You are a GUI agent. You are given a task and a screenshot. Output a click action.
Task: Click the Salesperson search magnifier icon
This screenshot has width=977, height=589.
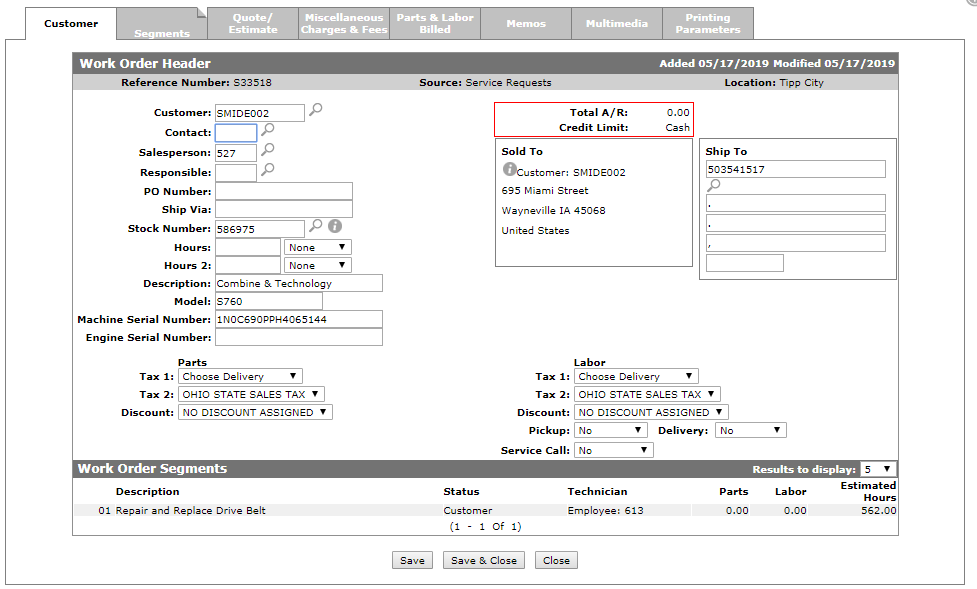click(x=267, y=150)
